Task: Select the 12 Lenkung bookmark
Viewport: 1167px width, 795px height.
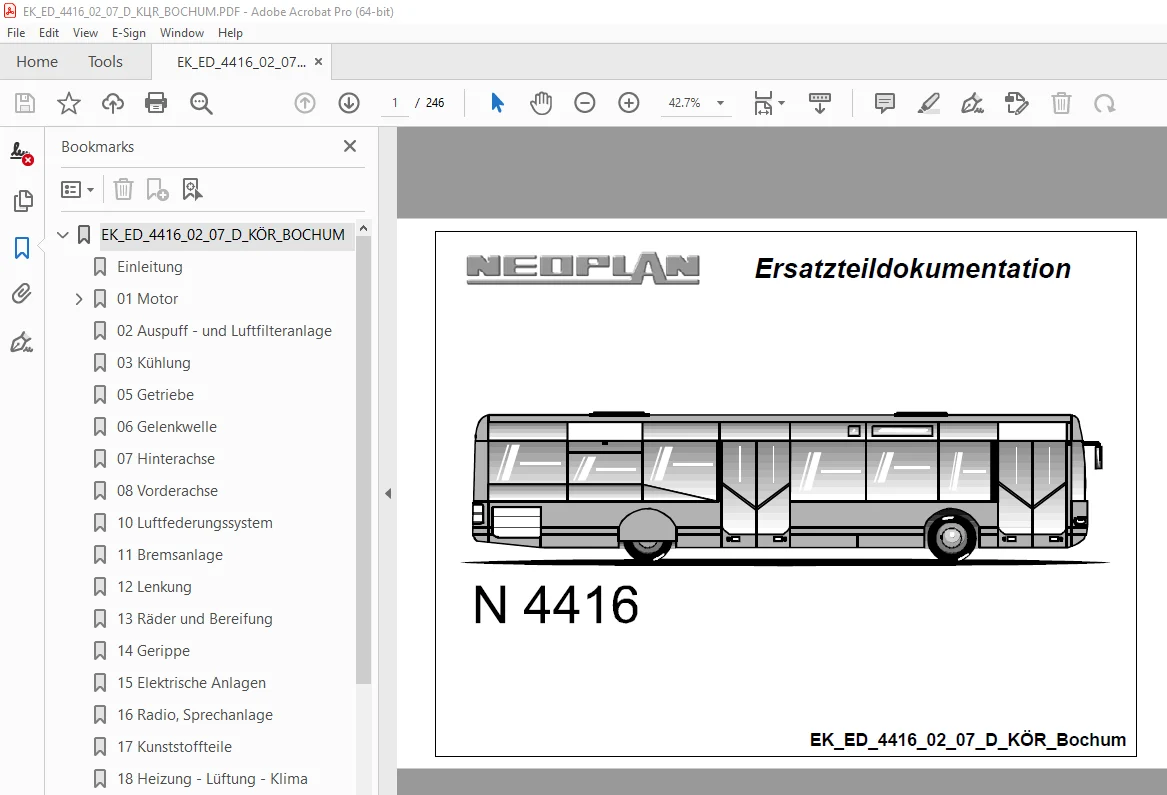Action: pos(154,587)
